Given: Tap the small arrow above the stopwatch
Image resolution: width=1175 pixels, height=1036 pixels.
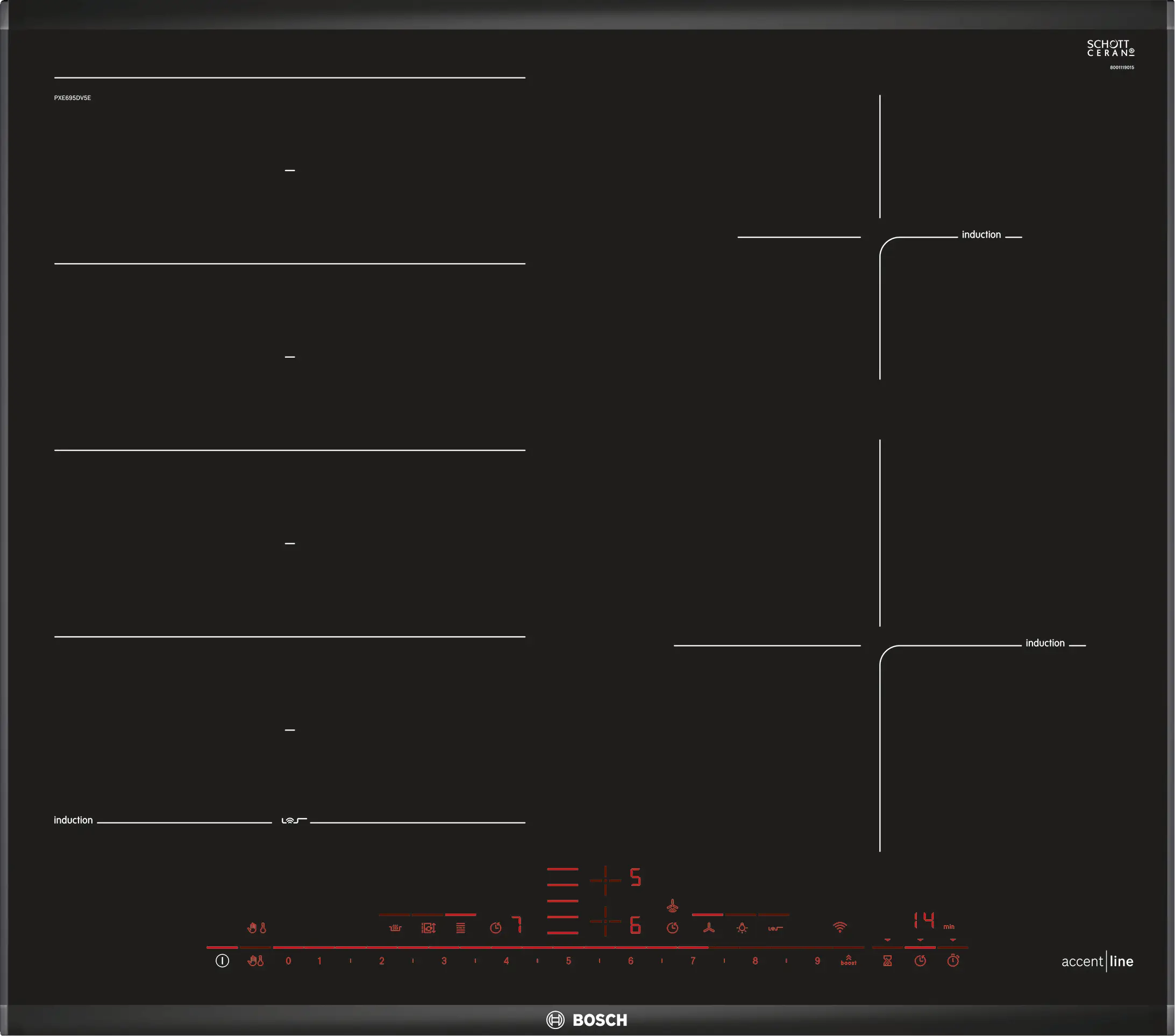Looking at the screenshot, I should point(952,940).
